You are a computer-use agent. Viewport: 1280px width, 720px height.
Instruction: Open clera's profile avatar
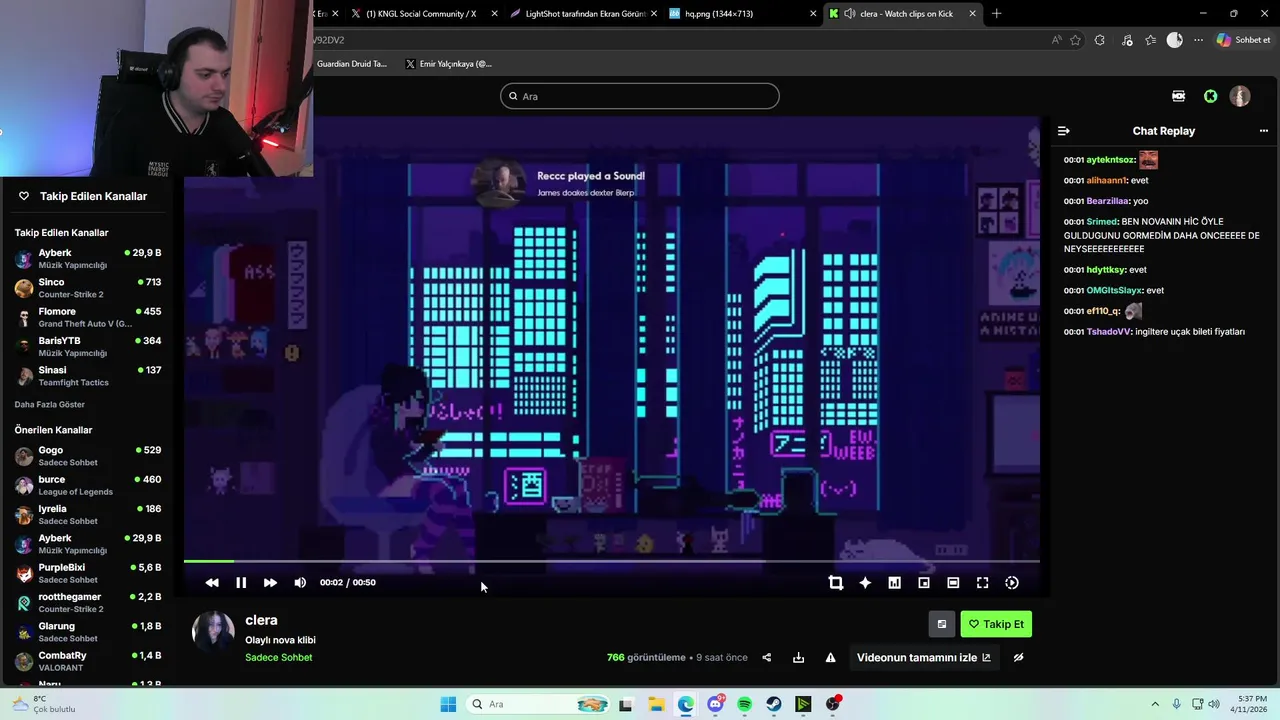[x=213, y=632]
